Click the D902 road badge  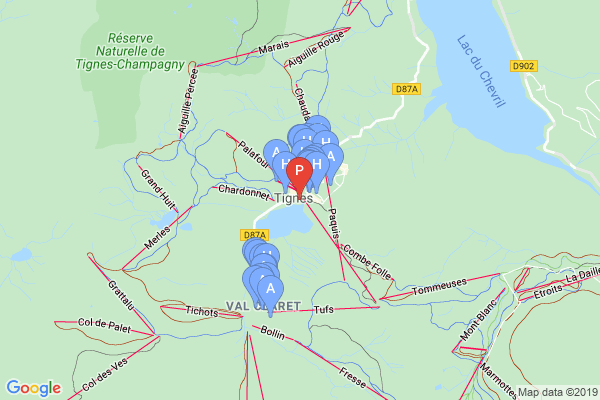[x=523, y=66]
